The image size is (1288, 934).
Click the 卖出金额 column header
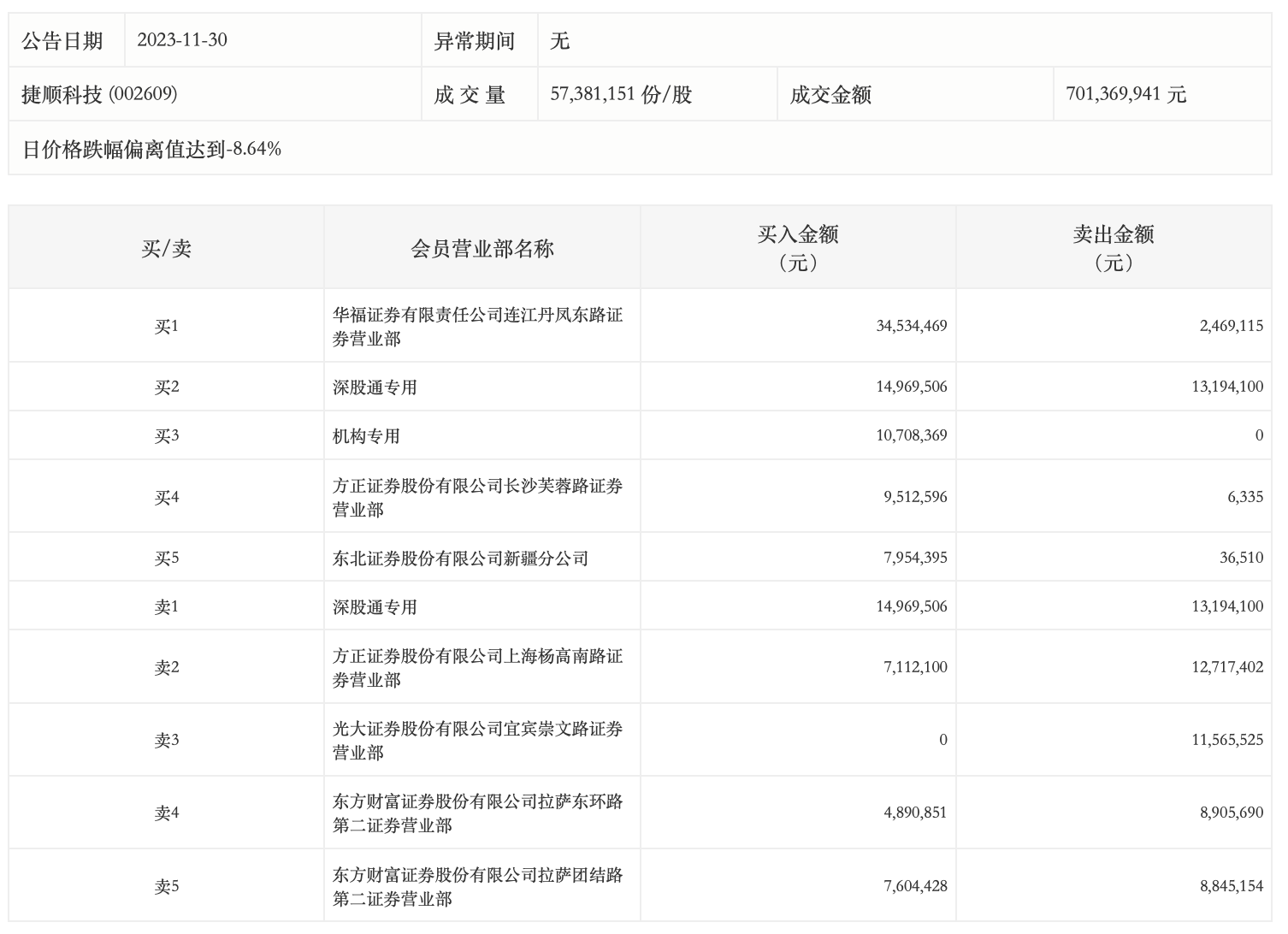(x=1114, y=248)
